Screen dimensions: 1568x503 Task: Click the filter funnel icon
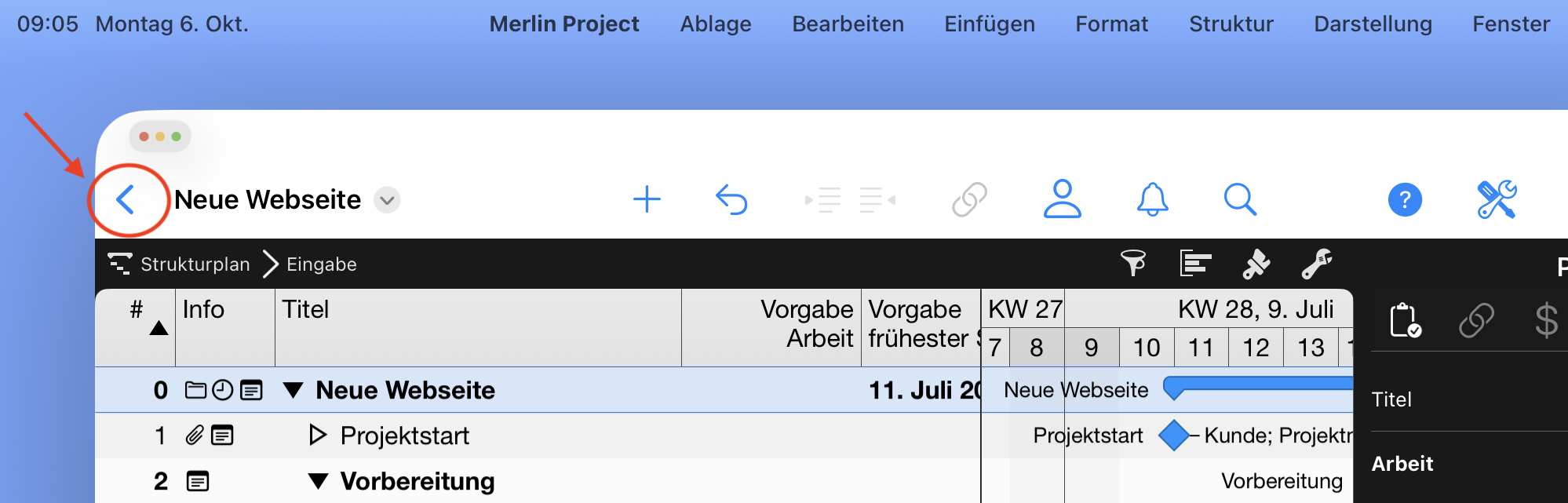[1132, 264]
